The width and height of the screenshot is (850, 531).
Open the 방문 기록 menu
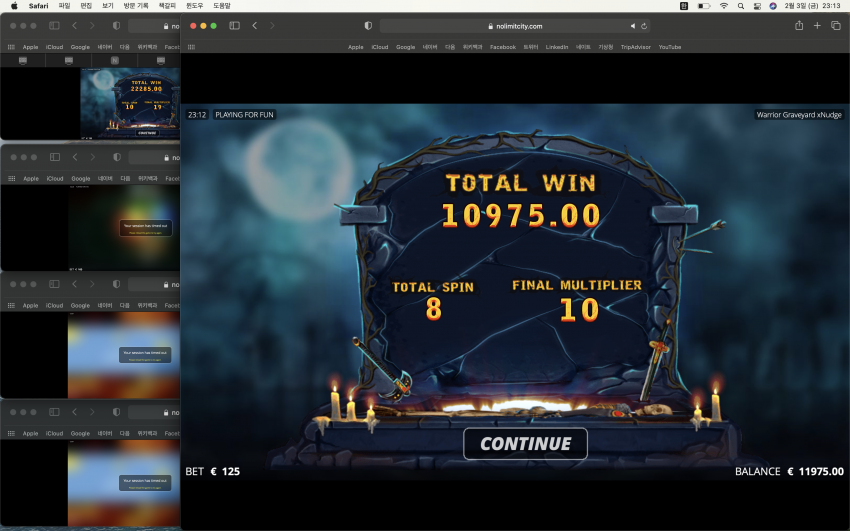[x=136, y=5]
